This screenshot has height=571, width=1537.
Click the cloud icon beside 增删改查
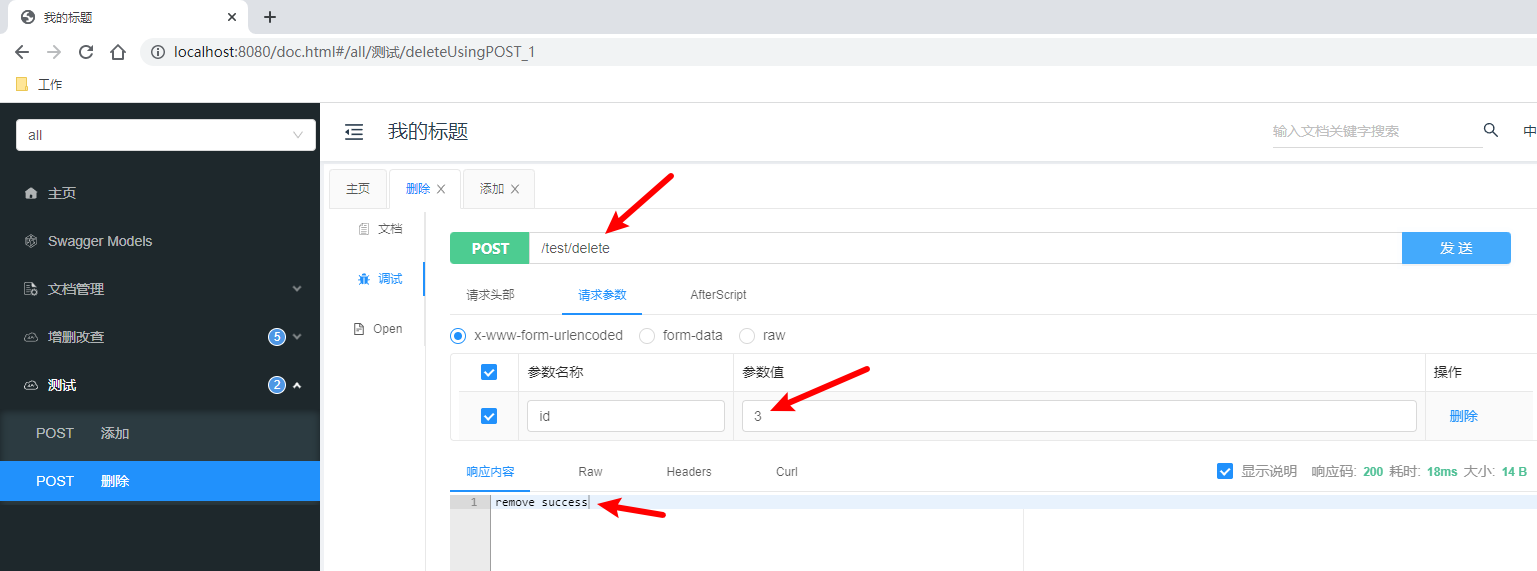[x=31, y=337]
